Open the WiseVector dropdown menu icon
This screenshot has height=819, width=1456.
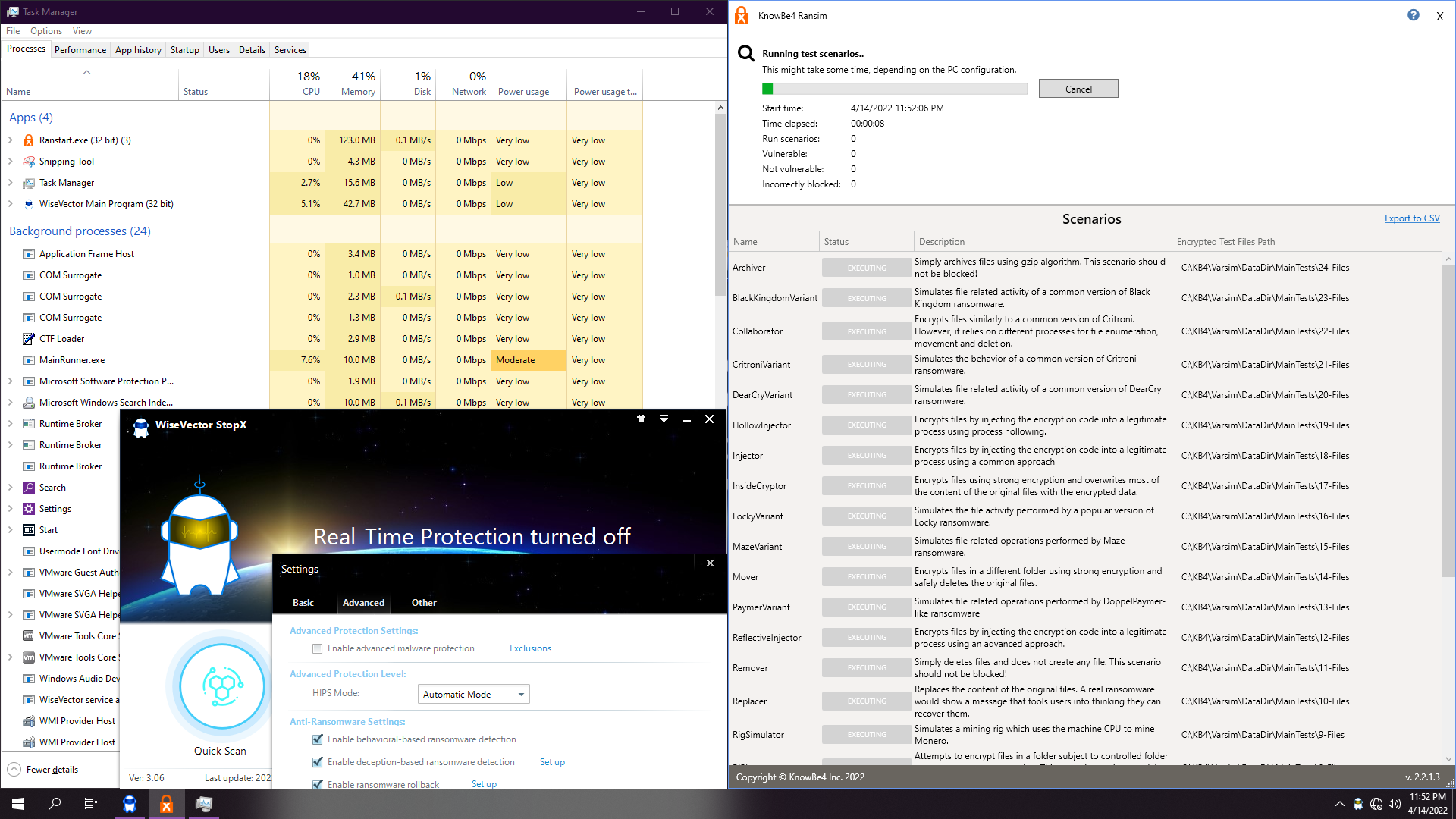[x=664, y=419]
